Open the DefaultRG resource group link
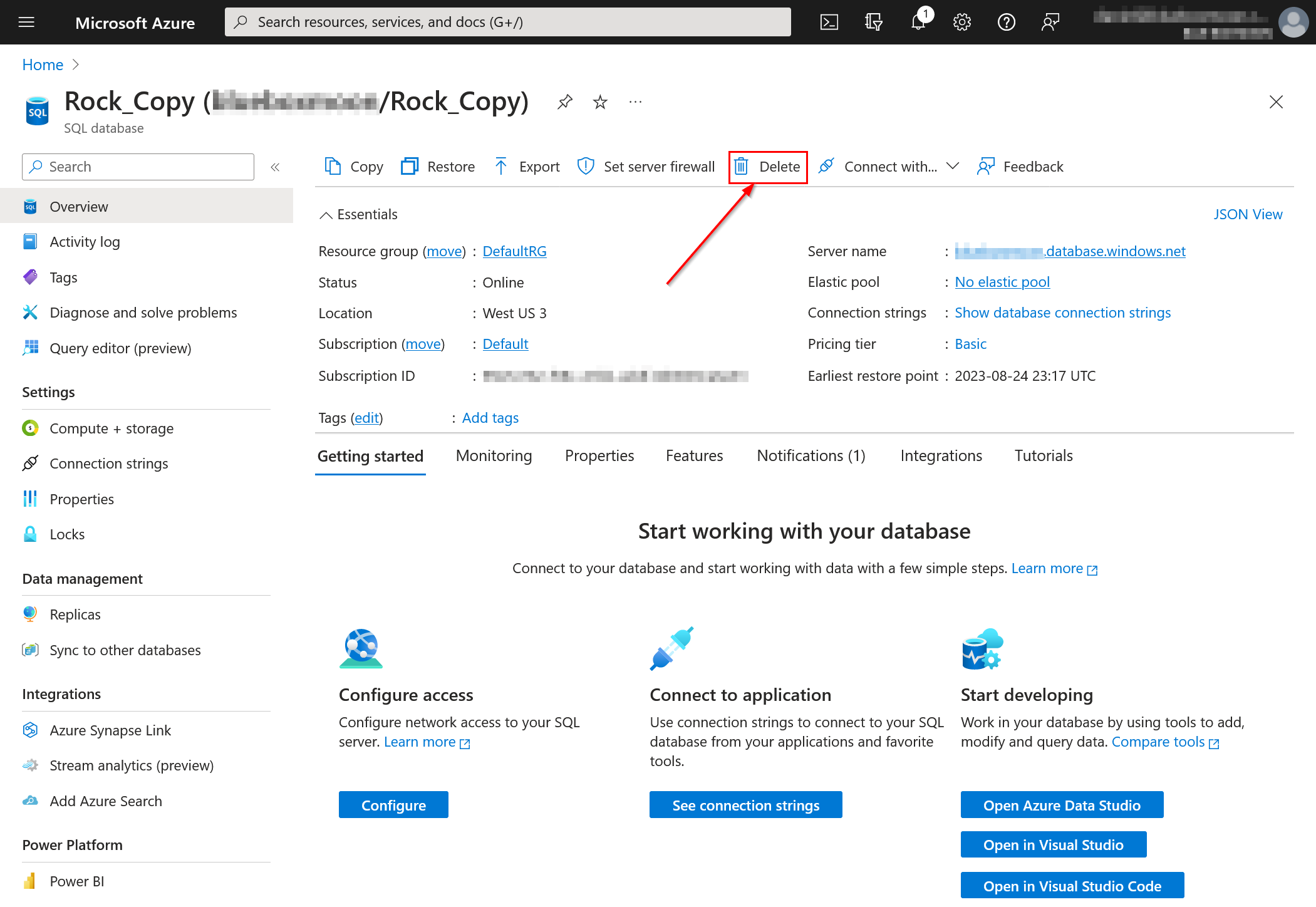Screen dimensions: 1316x907 coord(514,251)
